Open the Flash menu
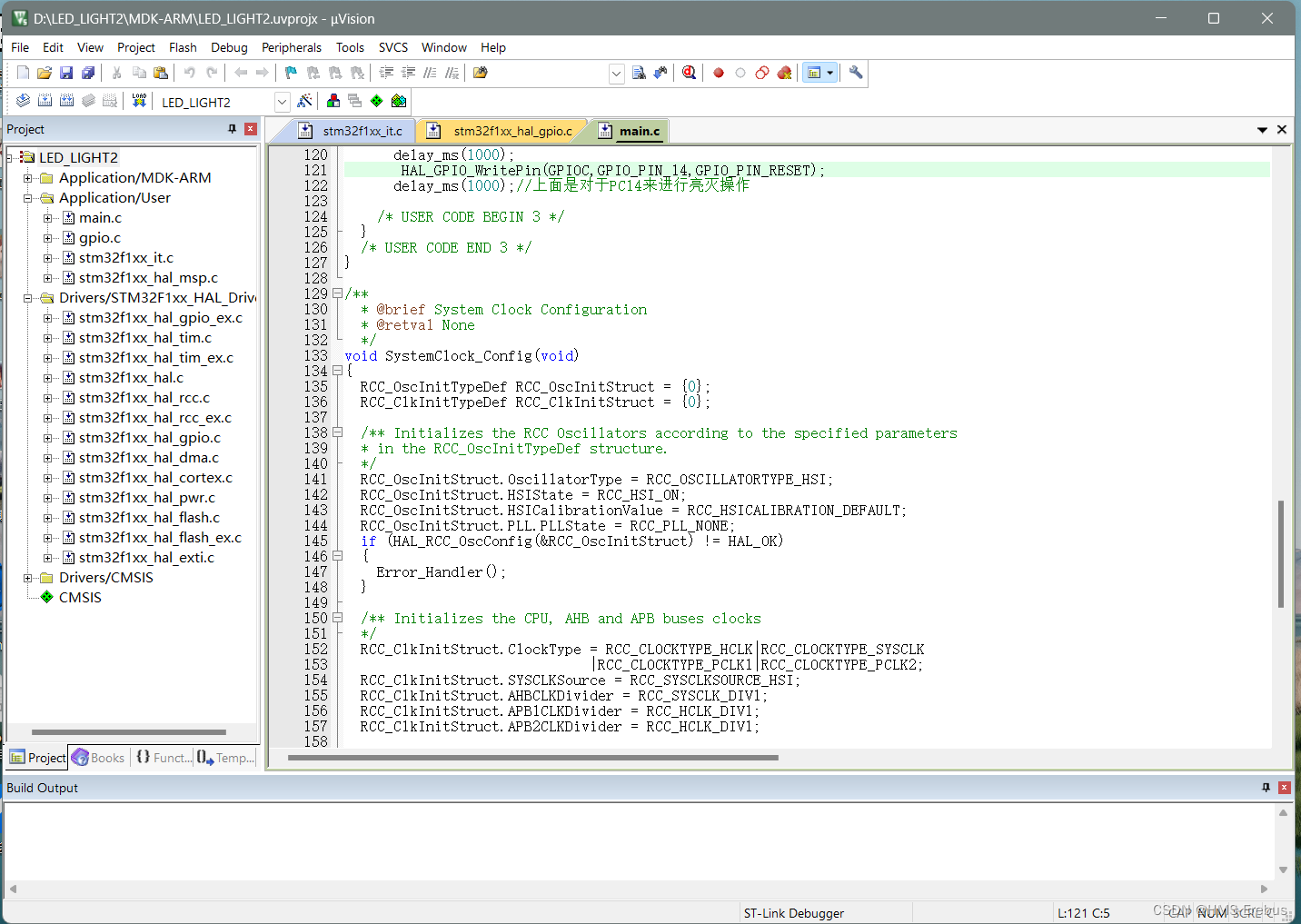This screenshot has height=924, width=1301. (183, 47)
